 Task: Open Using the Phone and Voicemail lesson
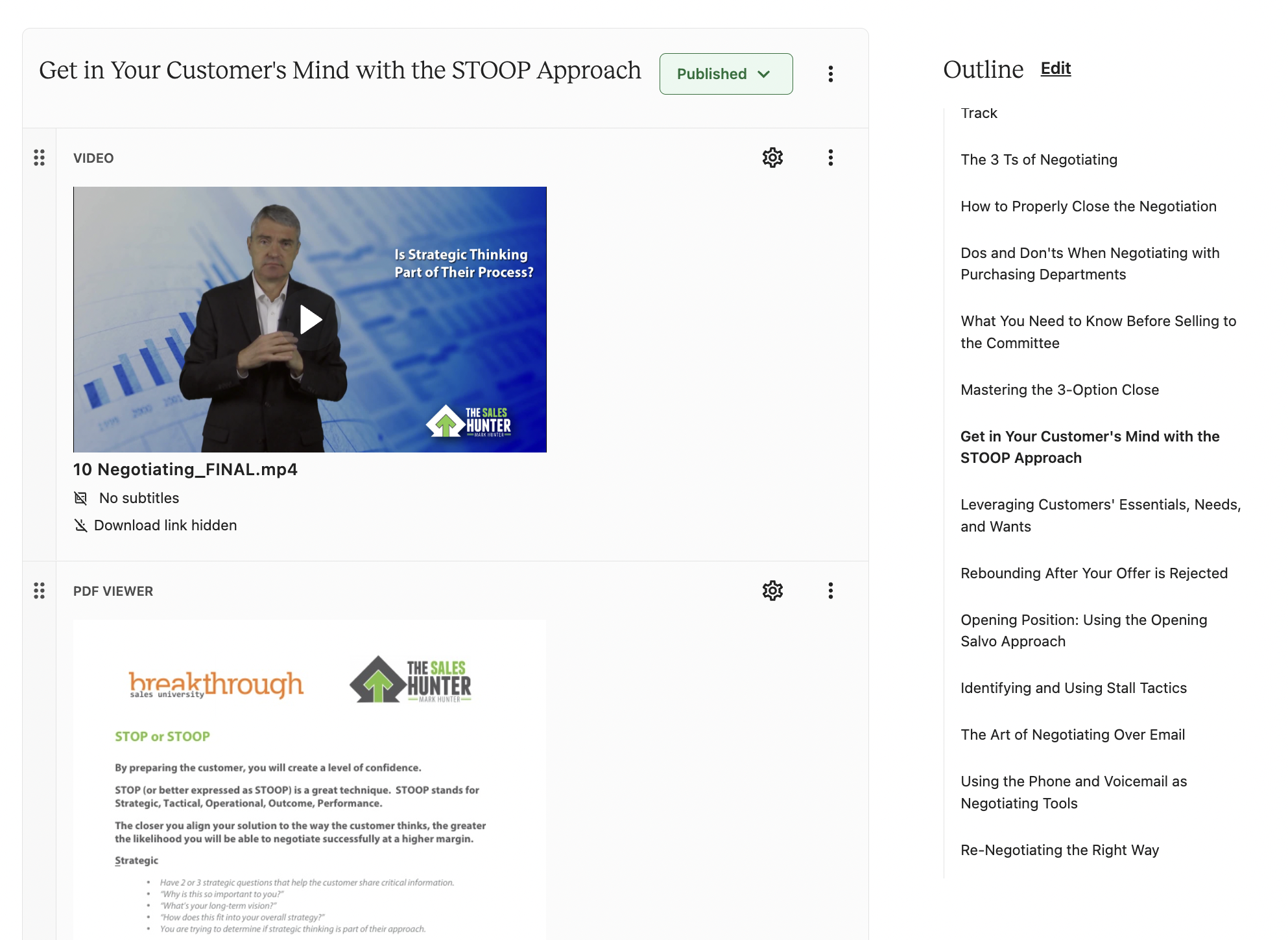[x=1073, y=792]
